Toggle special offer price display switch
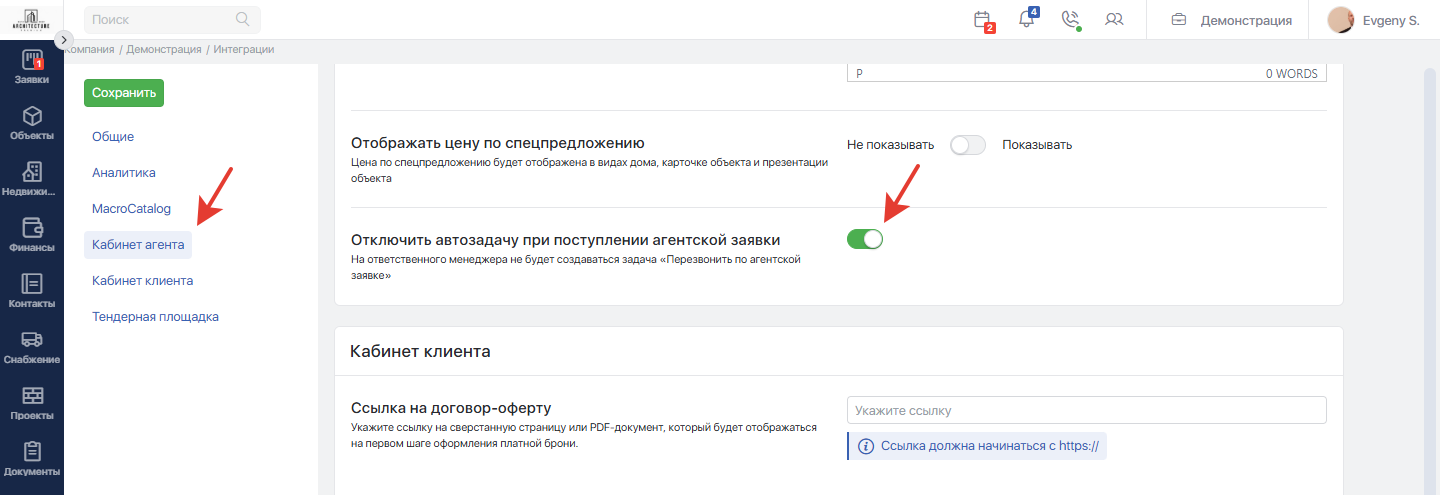1440x495 pixels. [x=967, y=145]
